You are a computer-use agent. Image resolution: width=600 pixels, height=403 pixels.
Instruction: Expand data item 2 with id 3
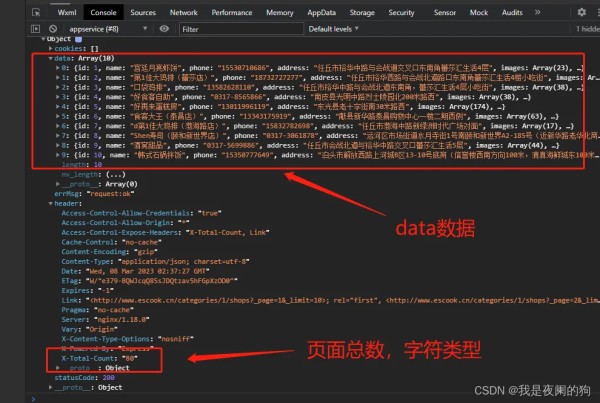pyautogui.click(x=58, y=87)
